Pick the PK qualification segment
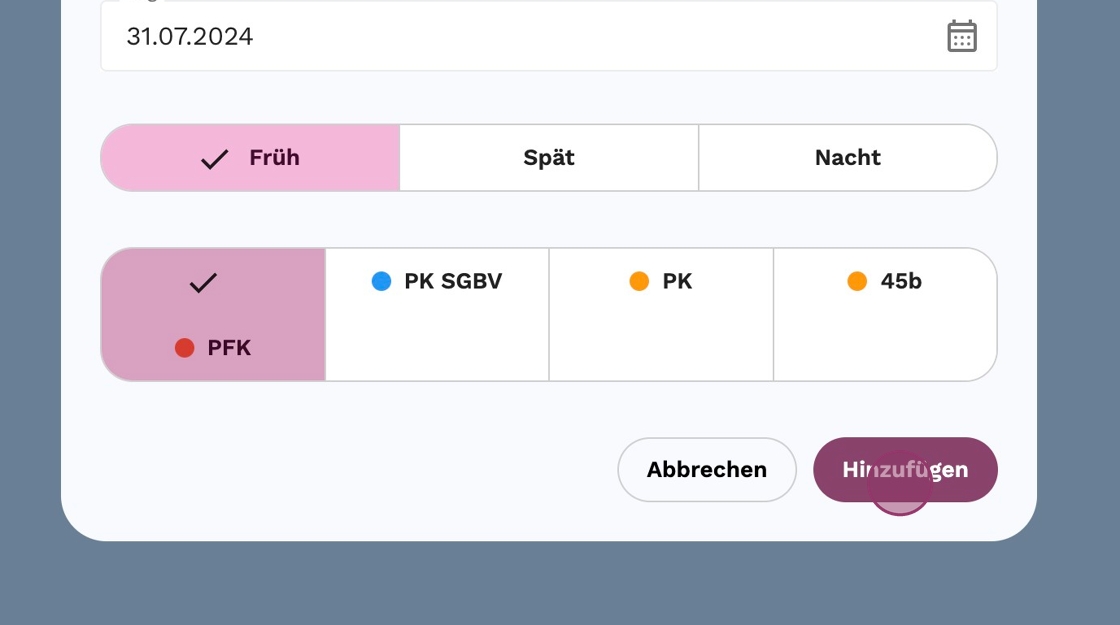This screenshot has width=1120, height=625. (661, 315)
